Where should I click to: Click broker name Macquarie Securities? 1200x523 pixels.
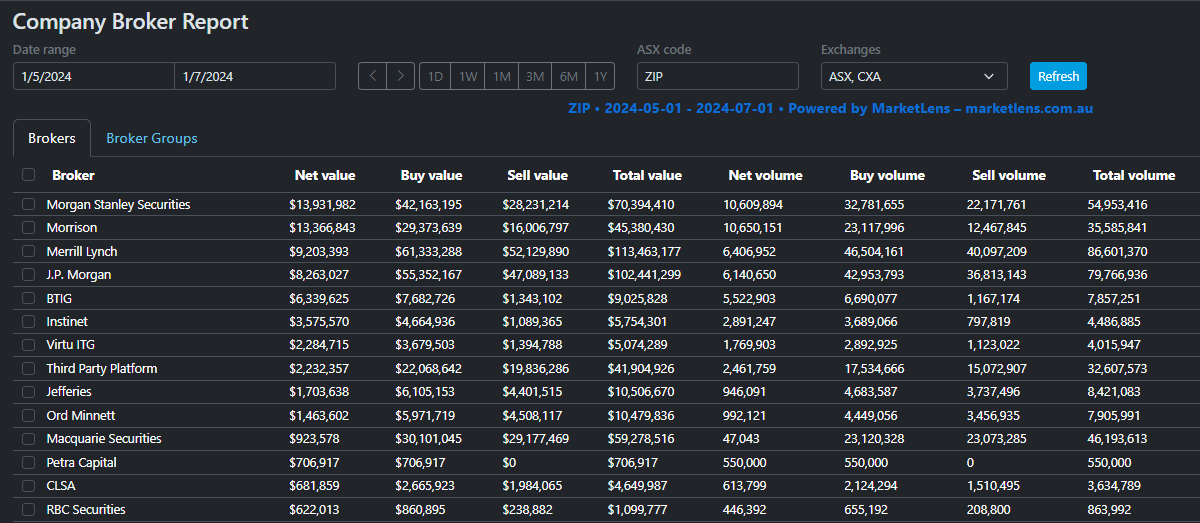tap(104, 439)
